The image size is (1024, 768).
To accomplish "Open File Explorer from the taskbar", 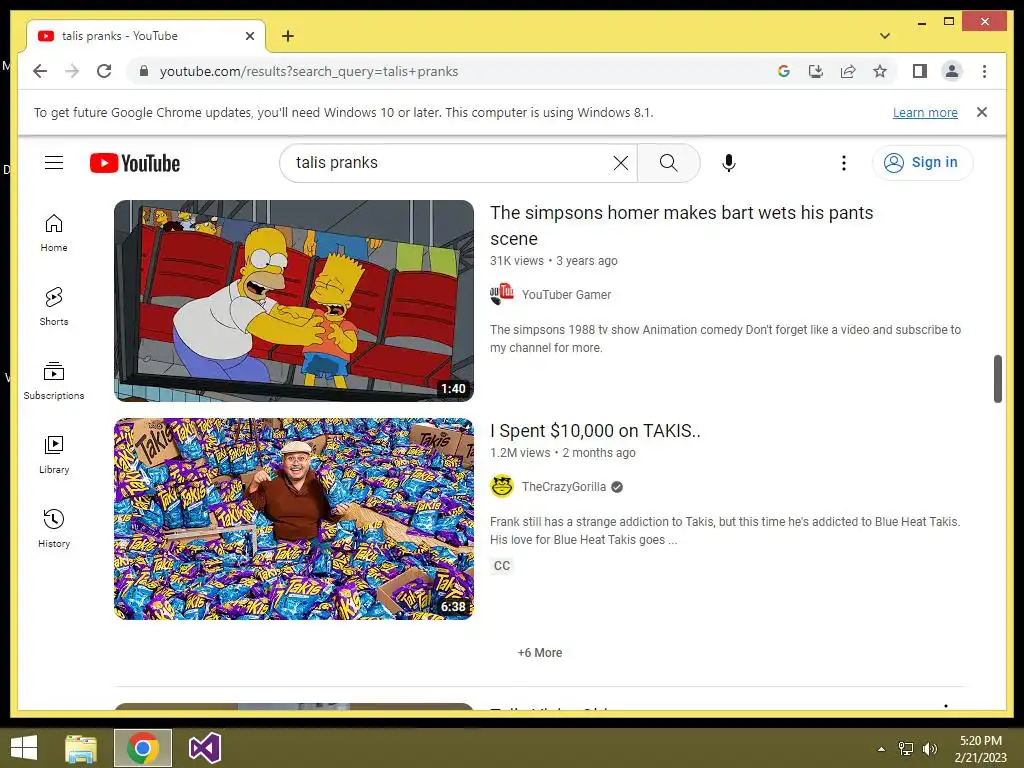I will point(81,748).
